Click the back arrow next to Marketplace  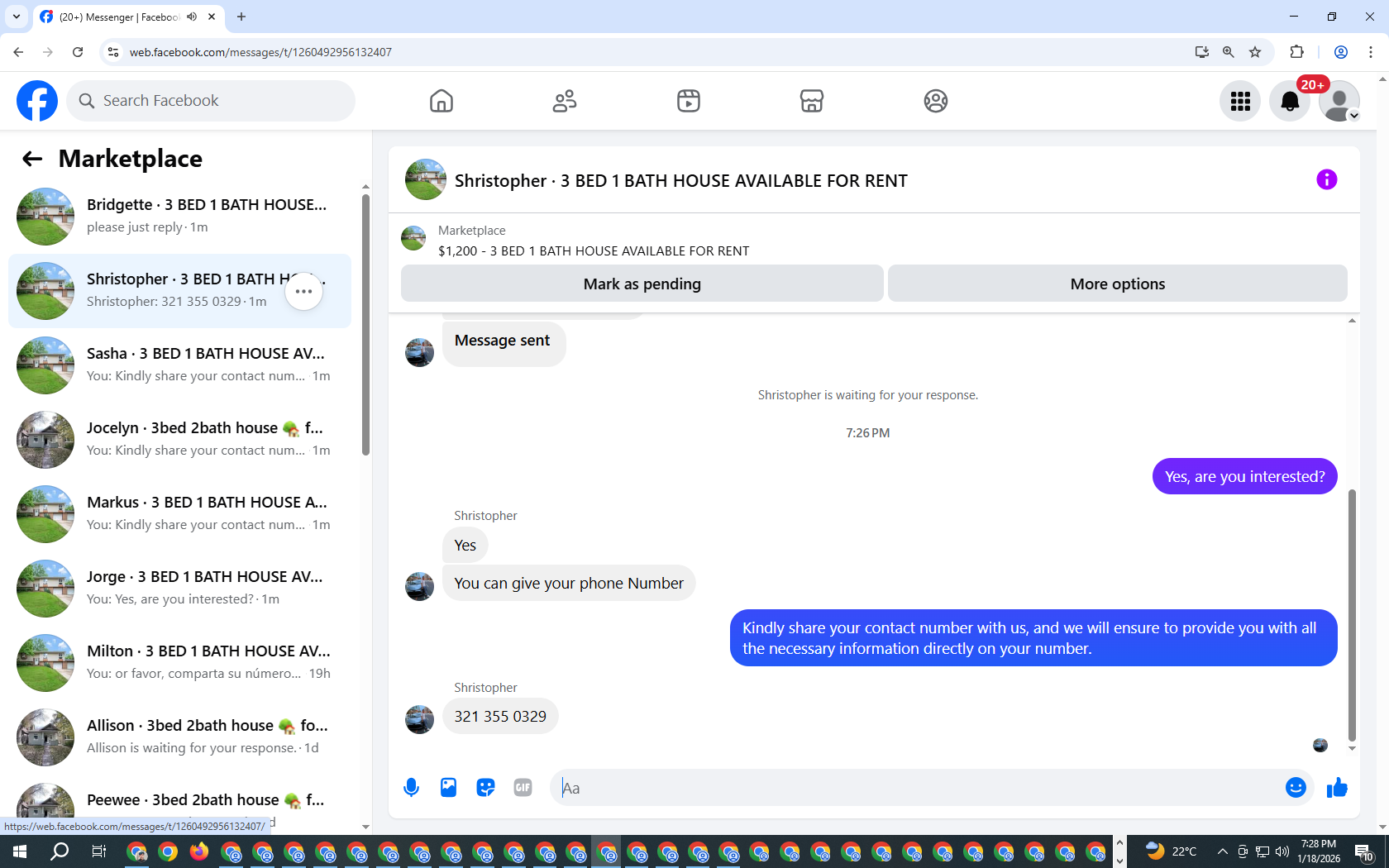[32, 159]
